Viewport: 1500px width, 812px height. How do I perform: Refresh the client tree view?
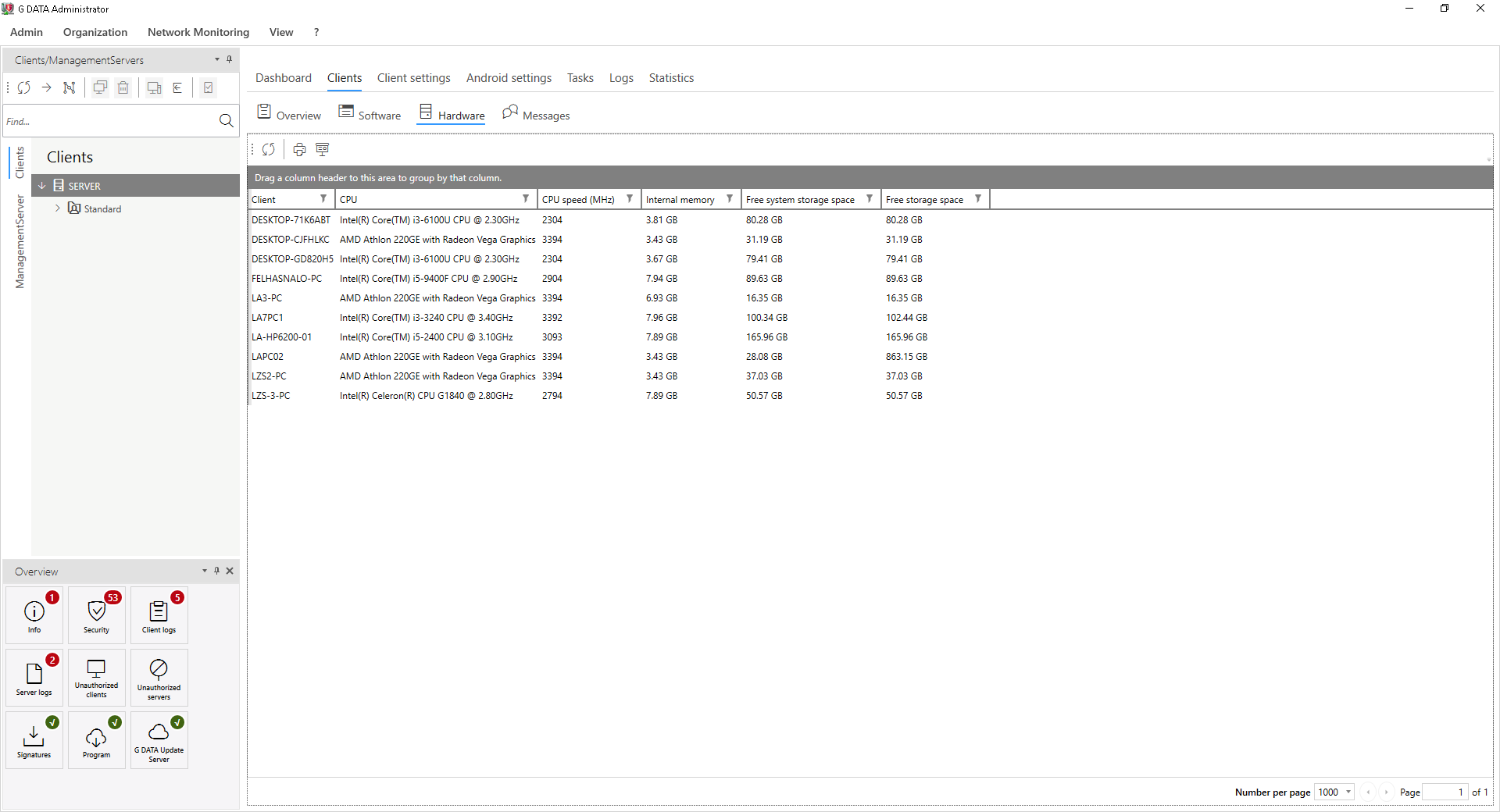[x=24, y=87]
